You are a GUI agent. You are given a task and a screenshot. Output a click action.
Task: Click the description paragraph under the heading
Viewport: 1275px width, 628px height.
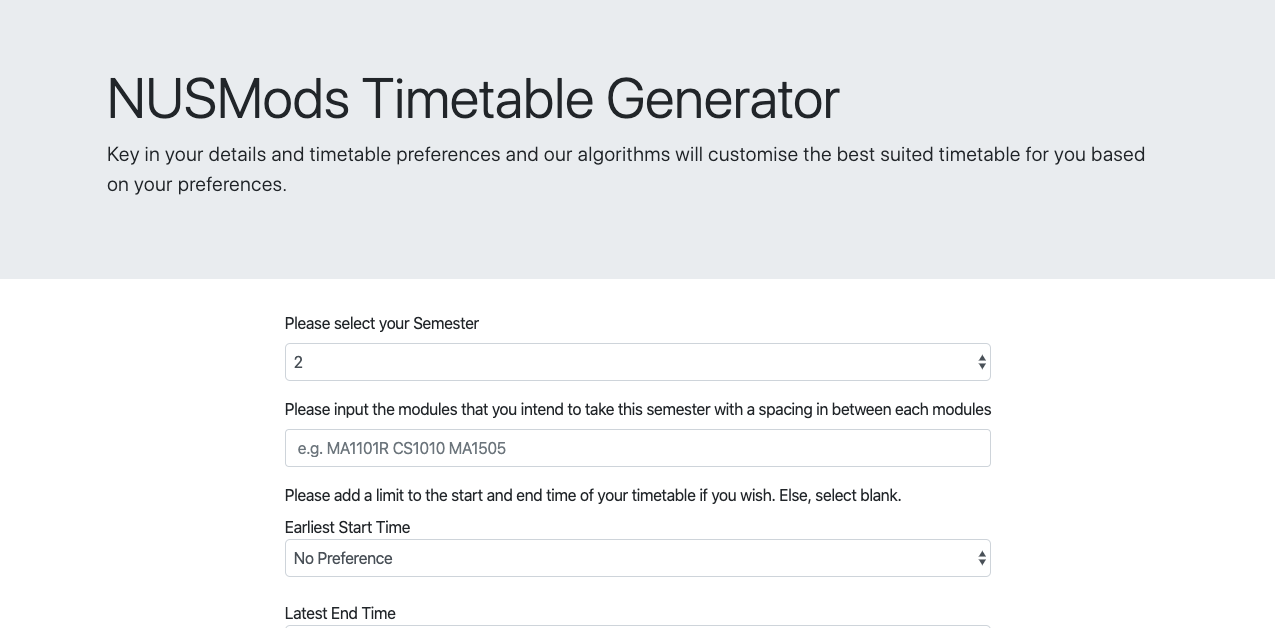626,169
